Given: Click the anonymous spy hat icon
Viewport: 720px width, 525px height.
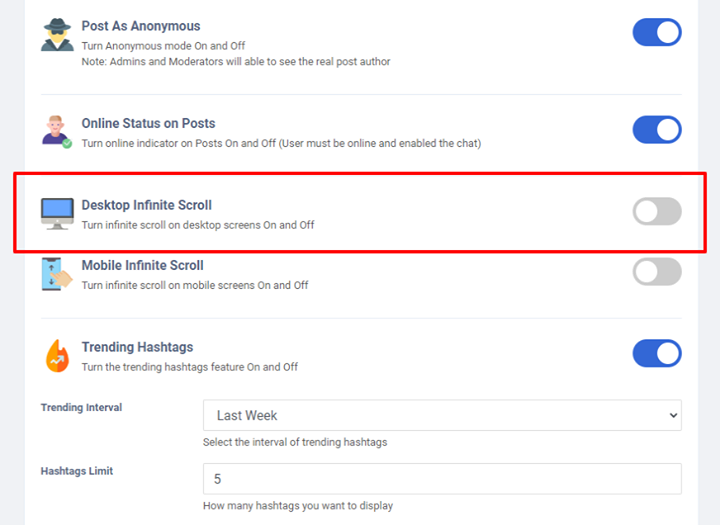Looking at the screenshot, I should point(57,35).
